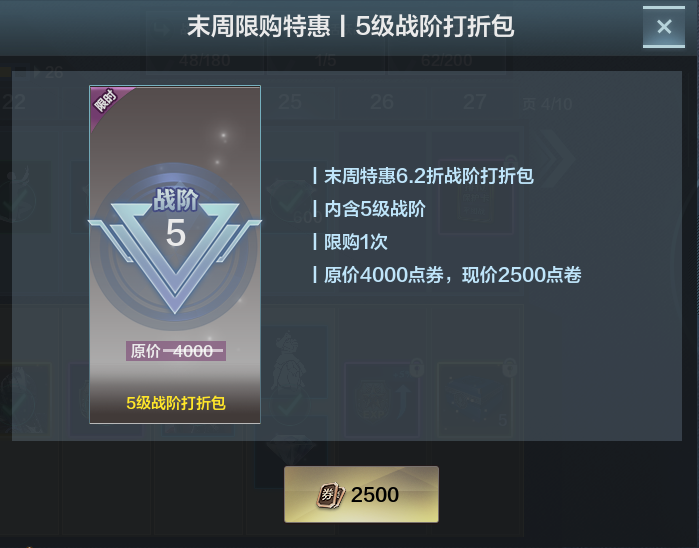Select the dimmed level 25 column header

tap(290, 102)
